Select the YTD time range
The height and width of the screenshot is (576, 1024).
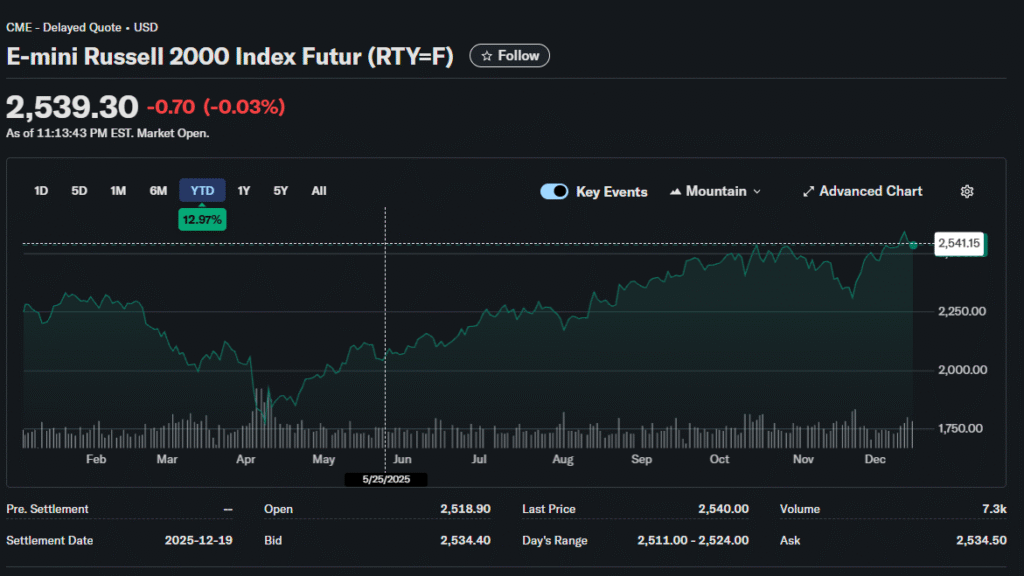[202, 191]
